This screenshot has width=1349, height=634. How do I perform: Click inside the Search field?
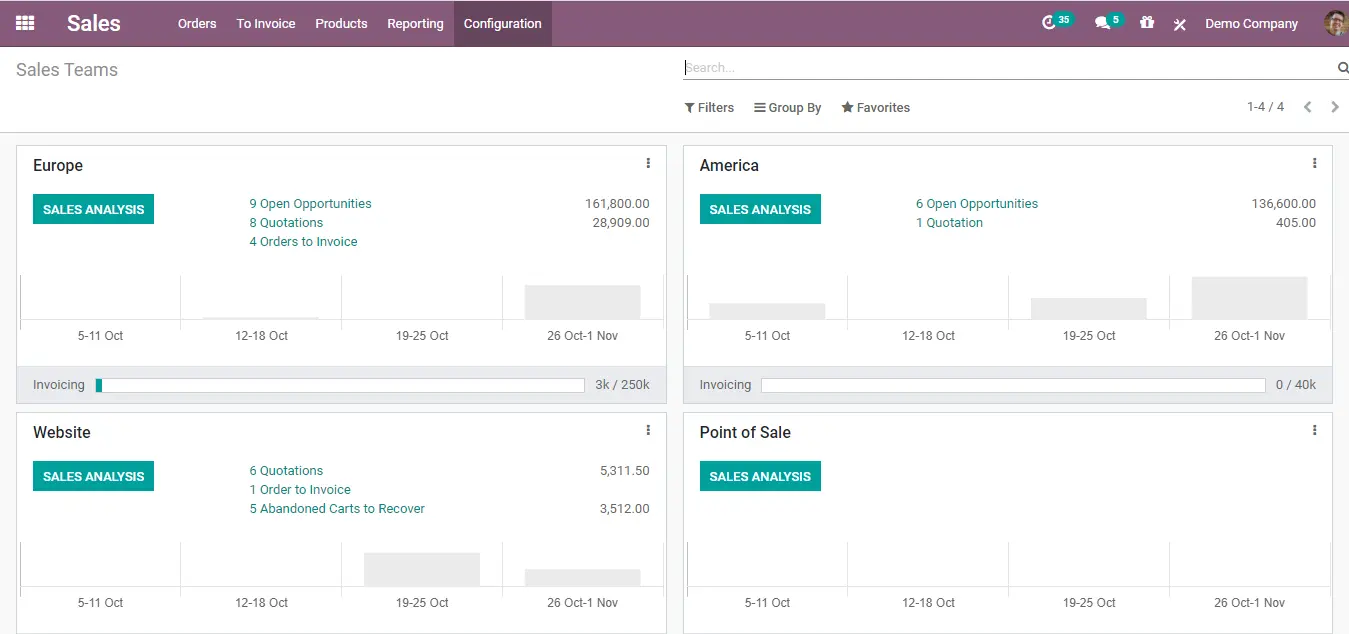coord(900,67)
